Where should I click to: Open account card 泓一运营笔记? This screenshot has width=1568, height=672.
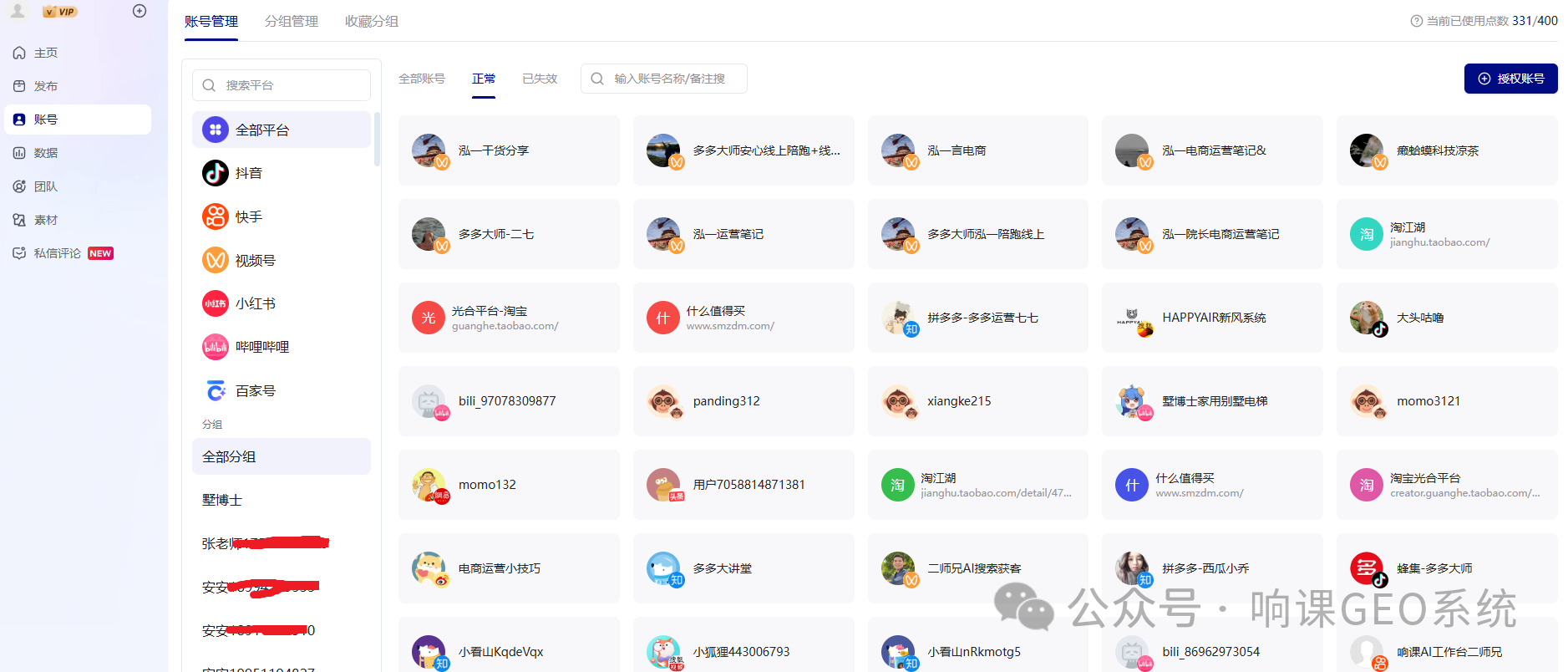coord(743,234)
